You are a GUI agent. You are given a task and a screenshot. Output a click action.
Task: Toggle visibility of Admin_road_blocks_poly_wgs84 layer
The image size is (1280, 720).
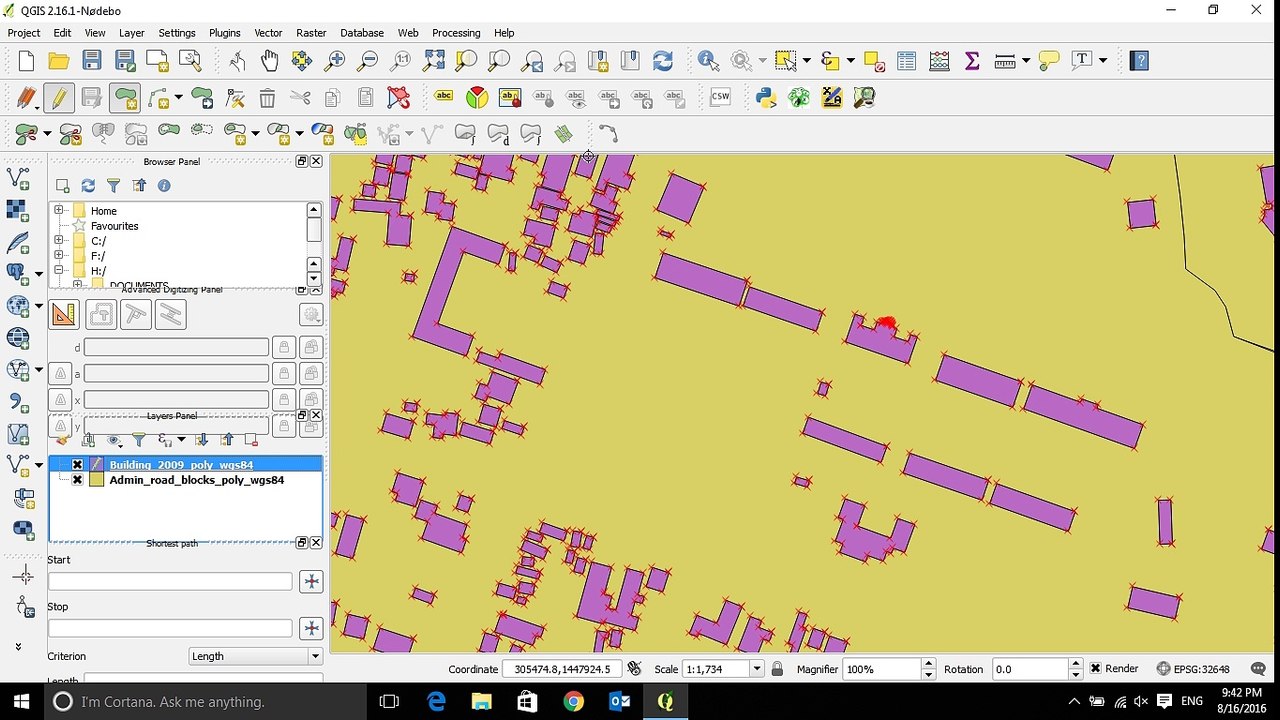tap(77, 480)
